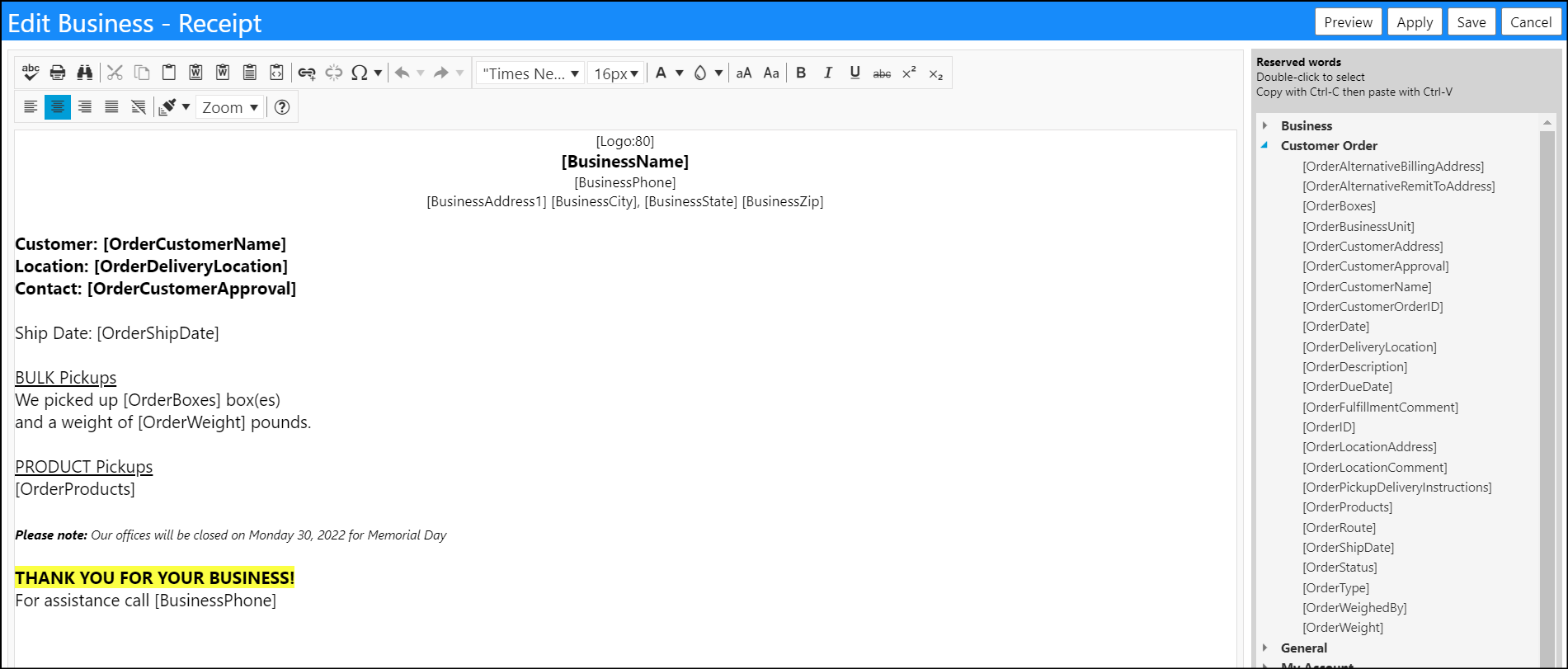The width and height of the screenshot is (1568, 669).
Task: Apply subscript formatting
Action: (x=936, y=73)
